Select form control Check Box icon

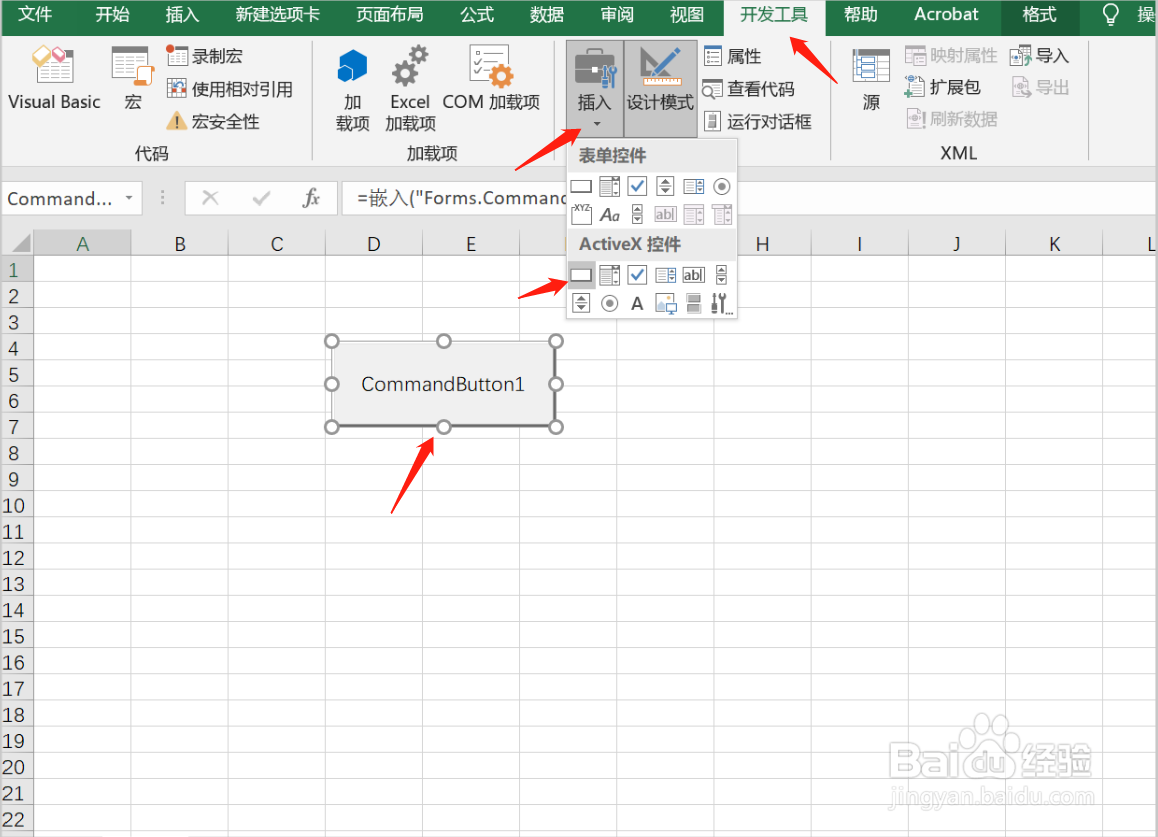(637, 186)
